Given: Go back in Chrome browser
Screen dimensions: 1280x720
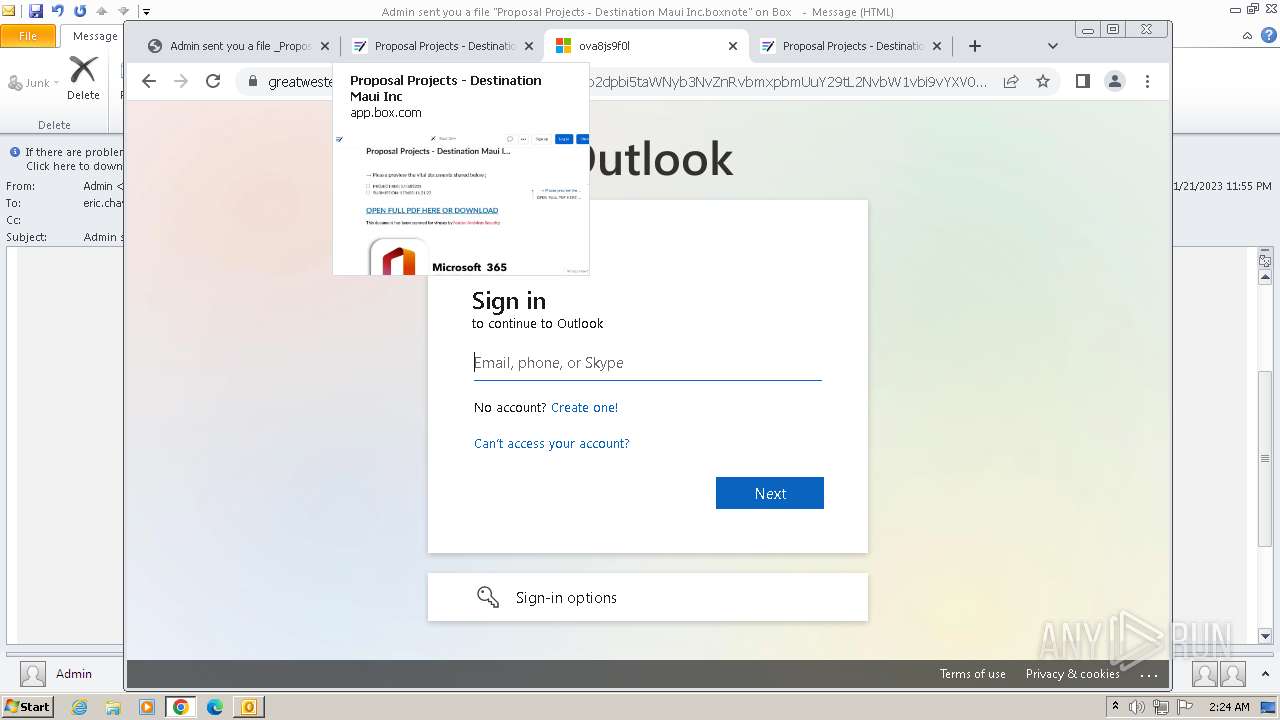Looking at the screenshot, I should (x=149, y=82).
